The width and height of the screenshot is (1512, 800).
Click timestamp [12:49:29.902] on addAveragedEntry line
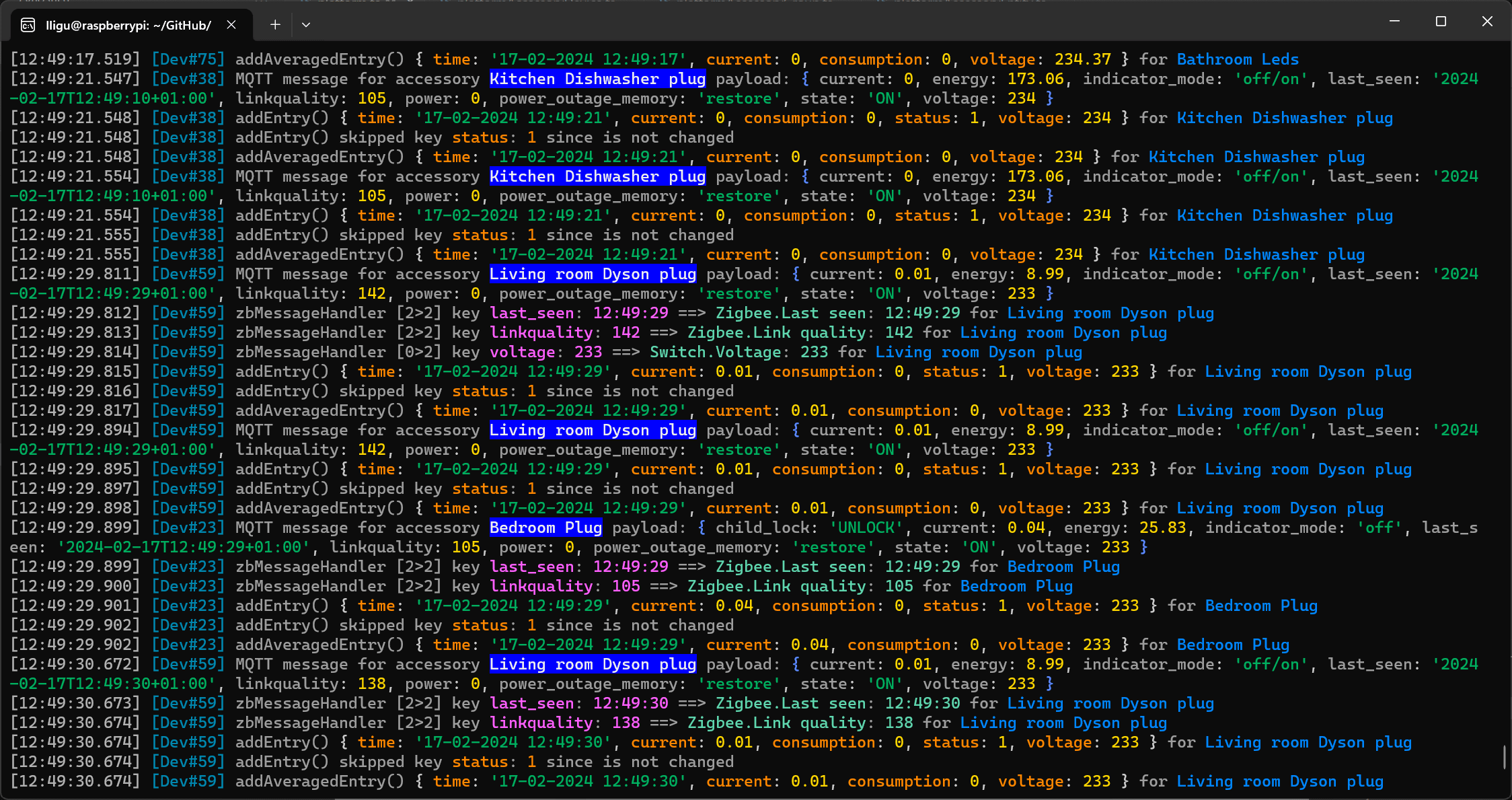click(75, 645)
